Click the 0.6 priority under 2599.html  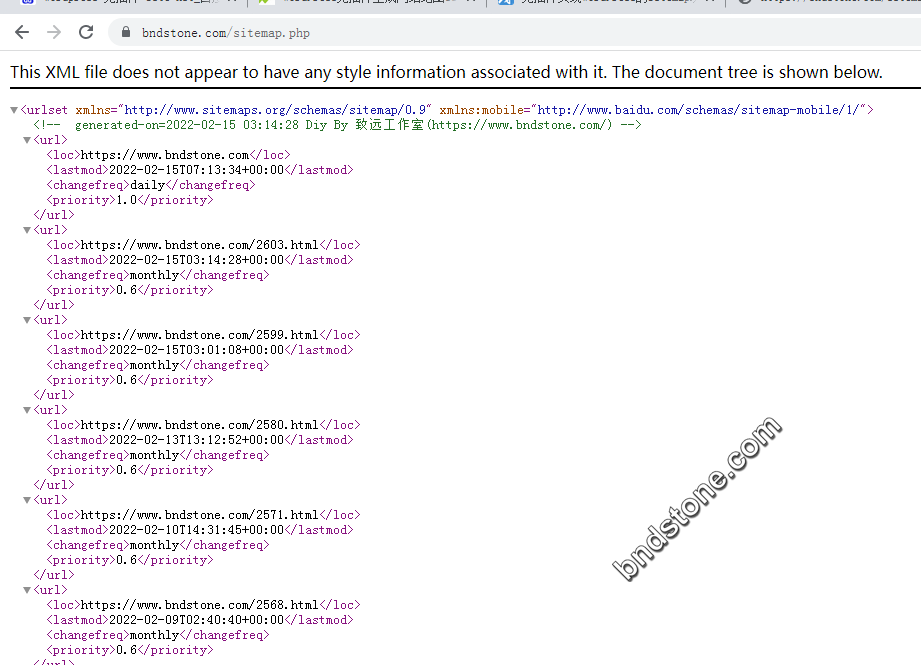click(126, 380)
